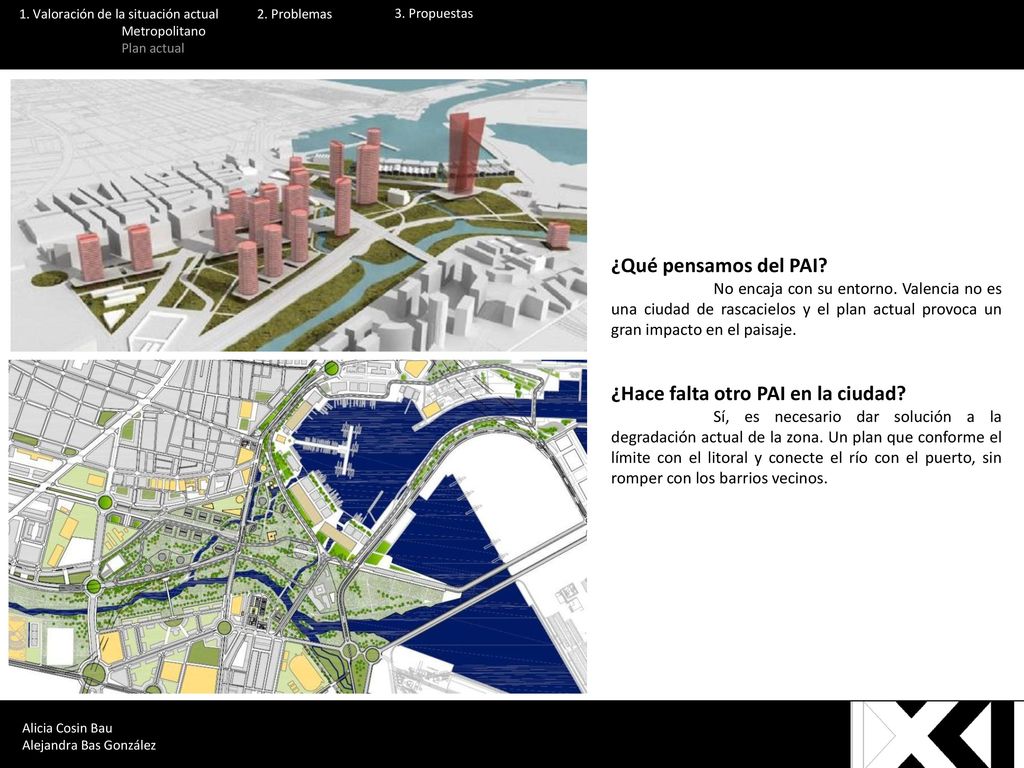Open section 1. Valoración de la situación actual
This screenshot has height=768, width=1024.
(x=119, y=14)
